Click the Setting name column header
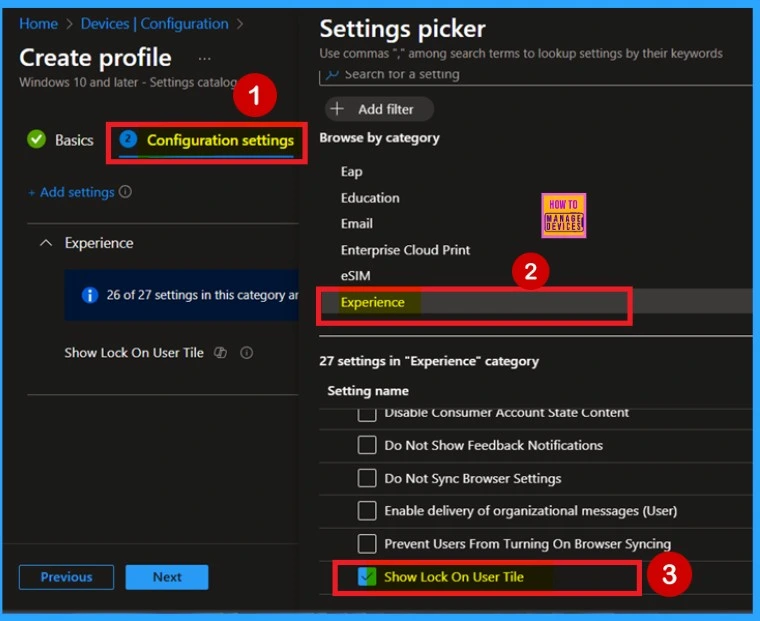760x621 pixels. (367, 391)
